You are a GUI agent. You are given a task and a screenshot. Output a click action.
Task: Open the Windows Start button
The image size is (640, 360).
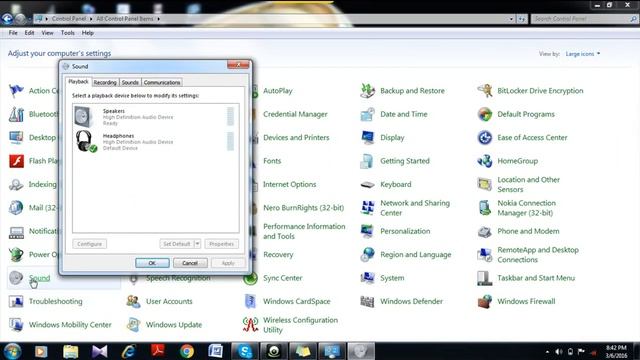click(12, 351)
